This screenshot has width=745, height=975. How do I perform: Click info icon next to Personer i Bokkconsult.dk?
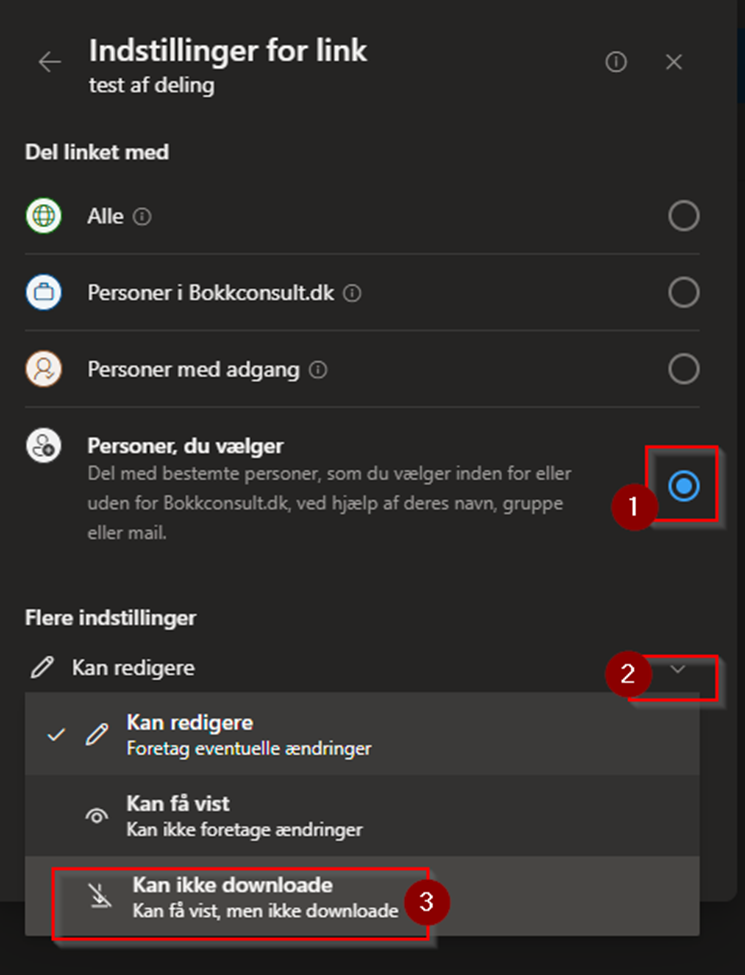tap(352, 294)
